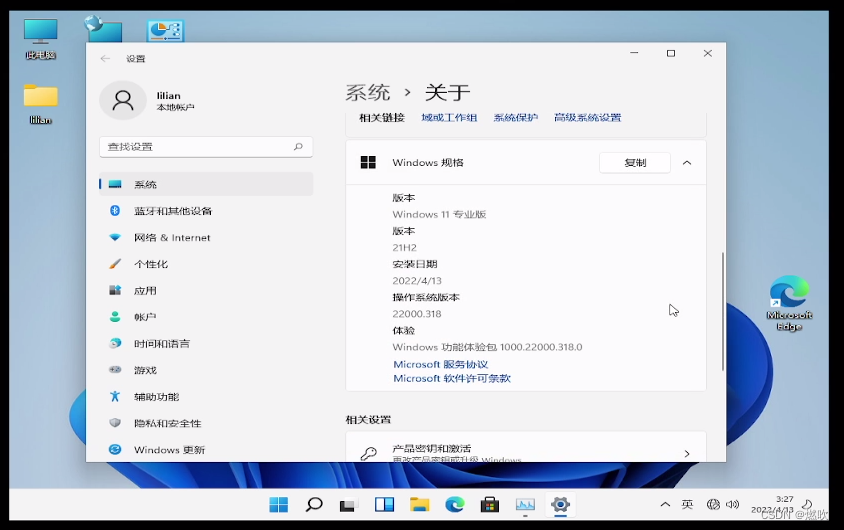844x530 pixels.
Task: Open the volume tray icon
Action: [x=732, y=504]
